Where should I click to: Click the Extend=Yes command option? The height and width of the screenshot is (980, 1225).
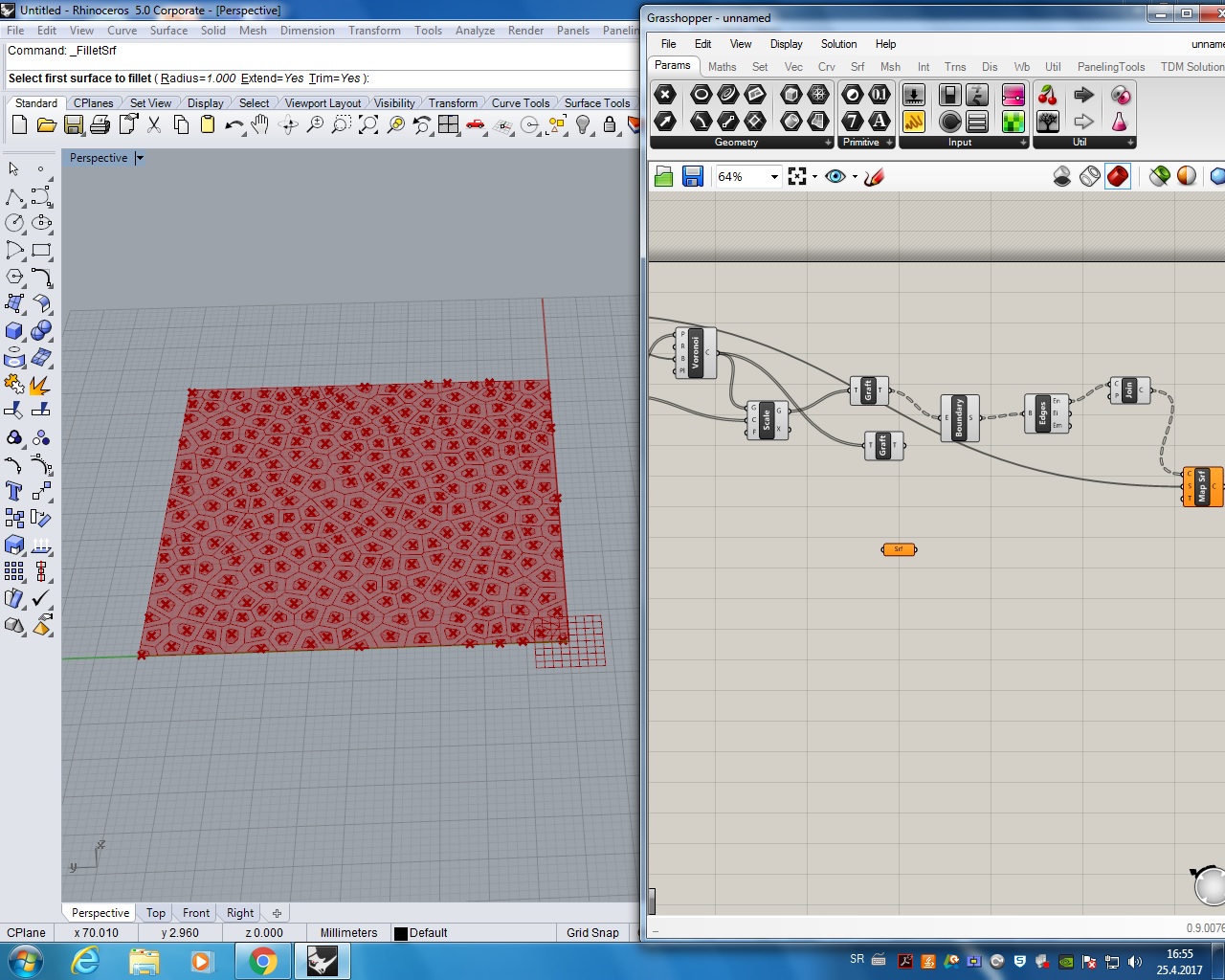[273, 78]
